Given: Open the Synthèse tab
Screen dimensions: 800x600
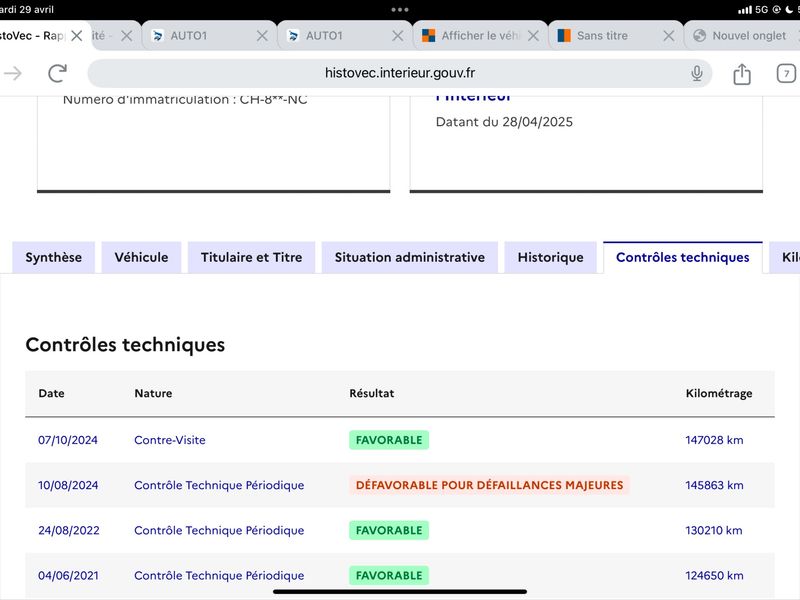Looking at the screenshot, I should tap(54, 257).
